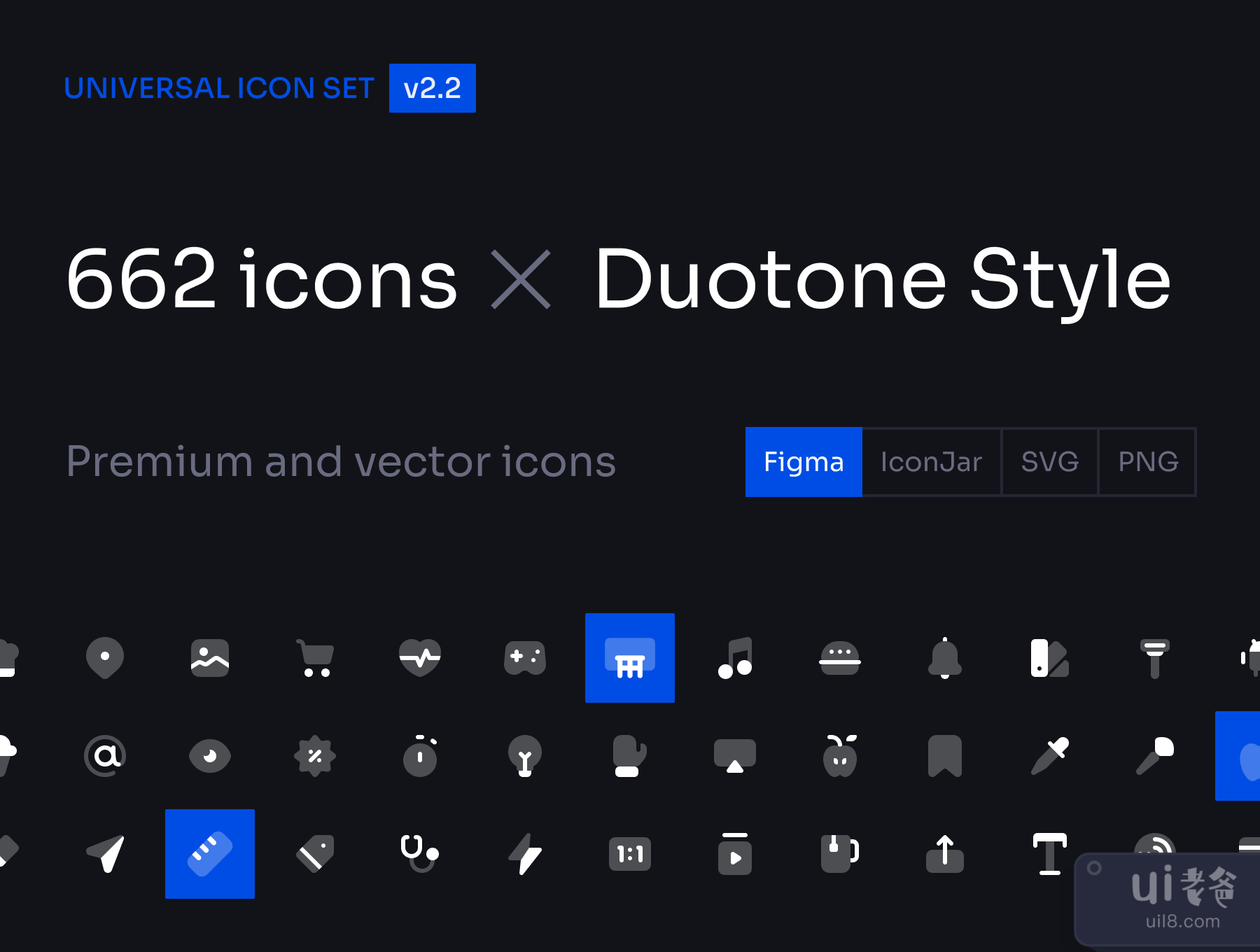This screenshot has width=1260, height=952.
Task: Click the highlighted ruler icon
Action: 210,854
